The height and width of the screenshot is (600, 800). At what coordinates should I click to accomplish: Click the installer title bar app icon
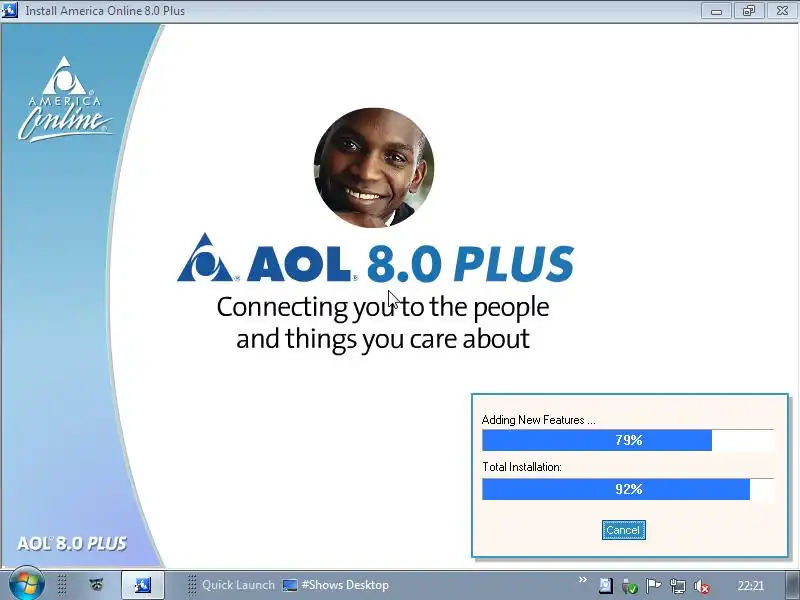9,10
